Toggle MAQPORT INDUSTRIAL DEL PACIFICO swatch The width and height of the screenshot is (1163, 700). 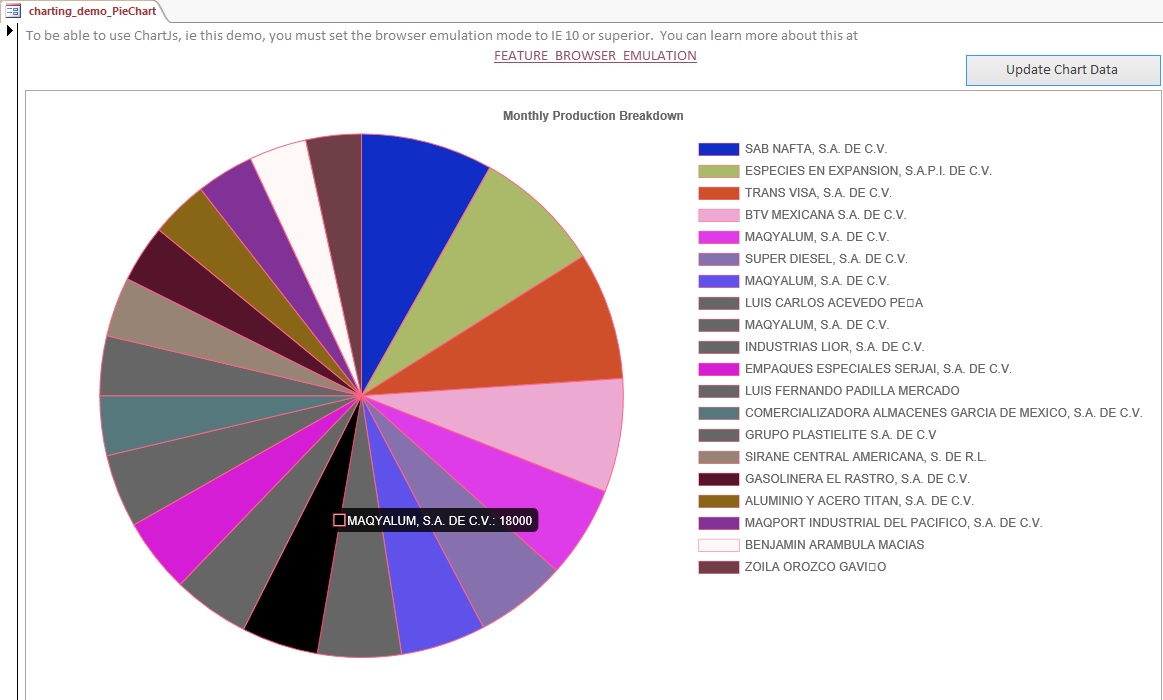coord(719,523)
